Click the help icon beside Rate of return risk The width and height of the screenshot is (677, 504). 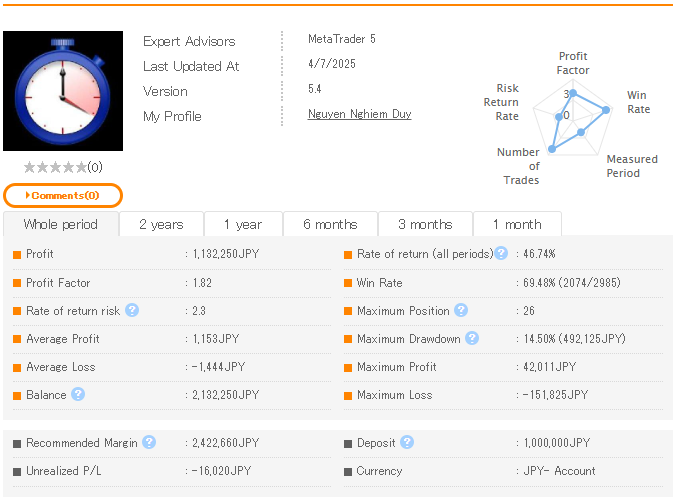pyautogui.click(x=132, y=311)
